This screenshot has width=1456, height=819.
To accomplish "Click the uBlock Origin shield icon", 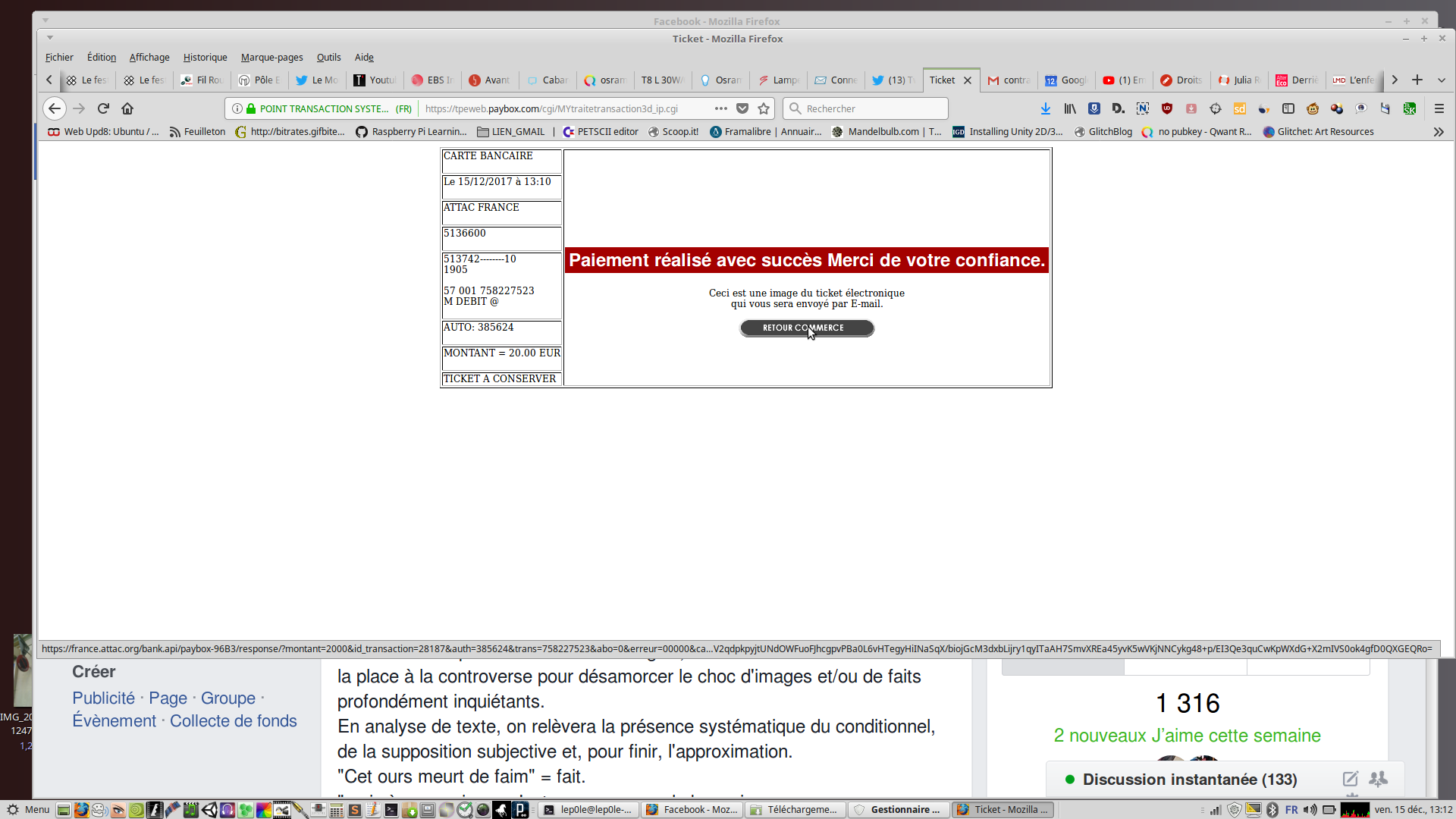I will click(1167, 108).
